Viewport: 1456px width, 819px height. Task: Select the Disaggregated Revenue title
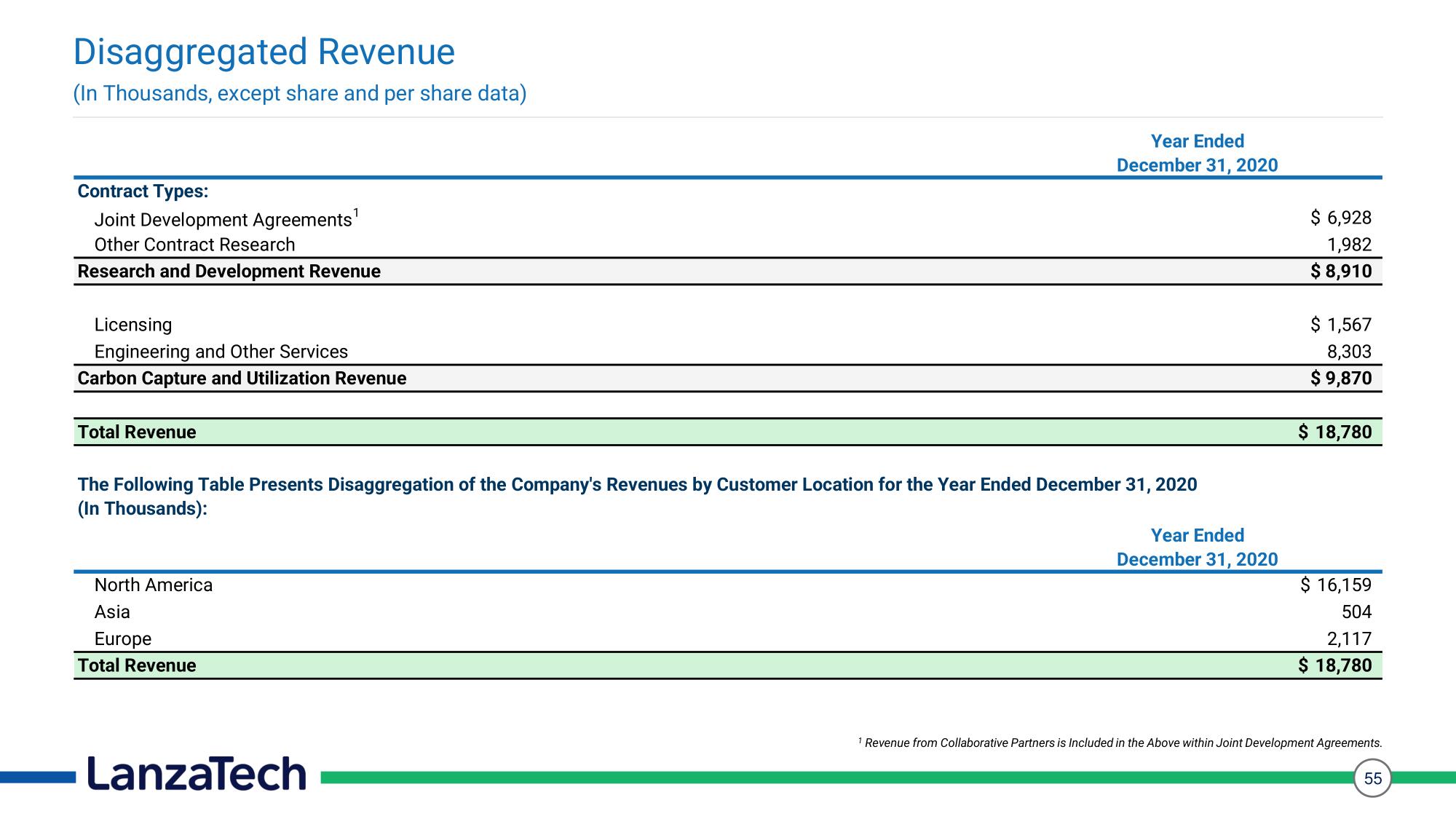tap(264, 52)
